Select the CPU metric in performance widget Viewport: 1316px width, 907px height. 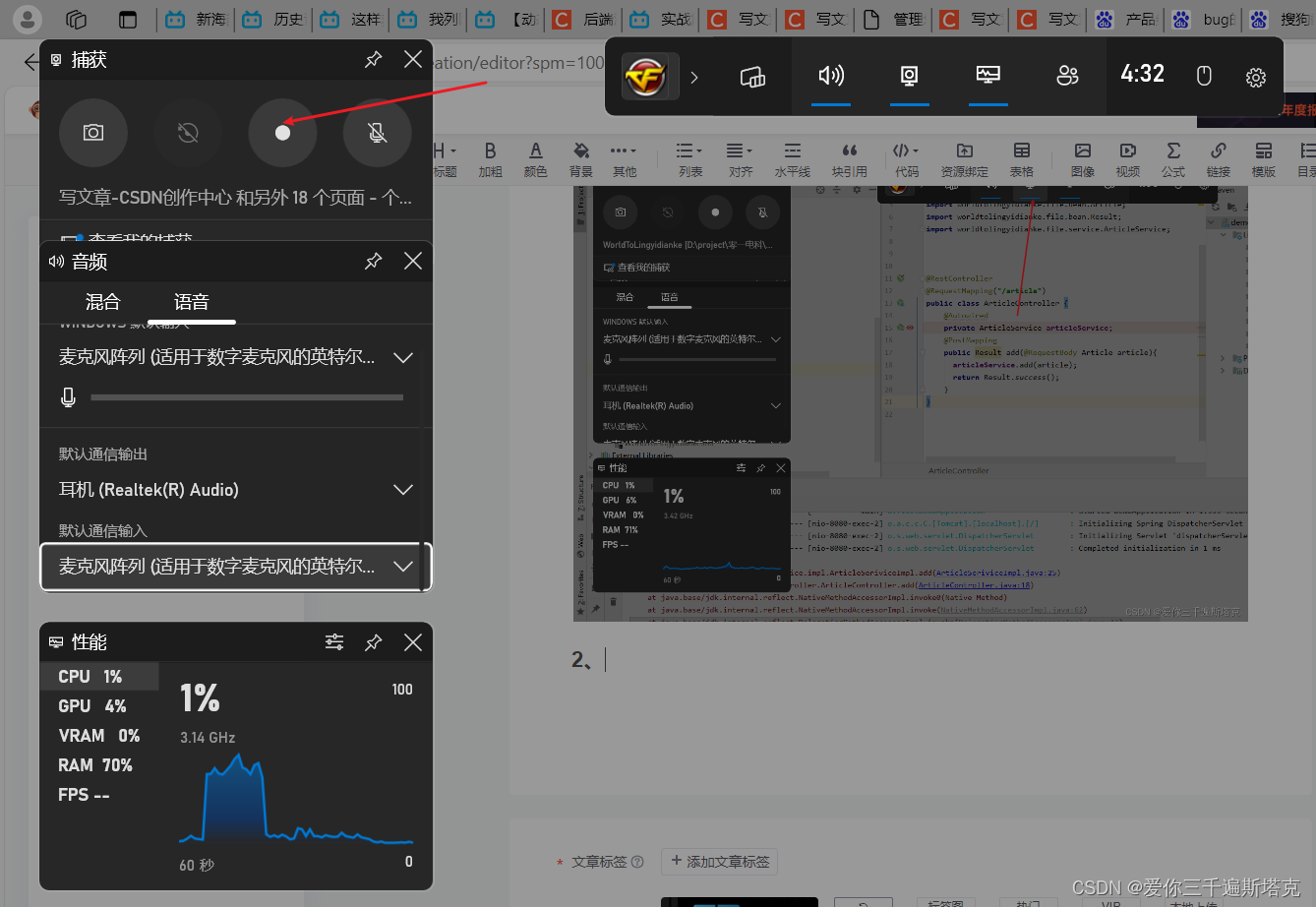click(x=99, y=677)
